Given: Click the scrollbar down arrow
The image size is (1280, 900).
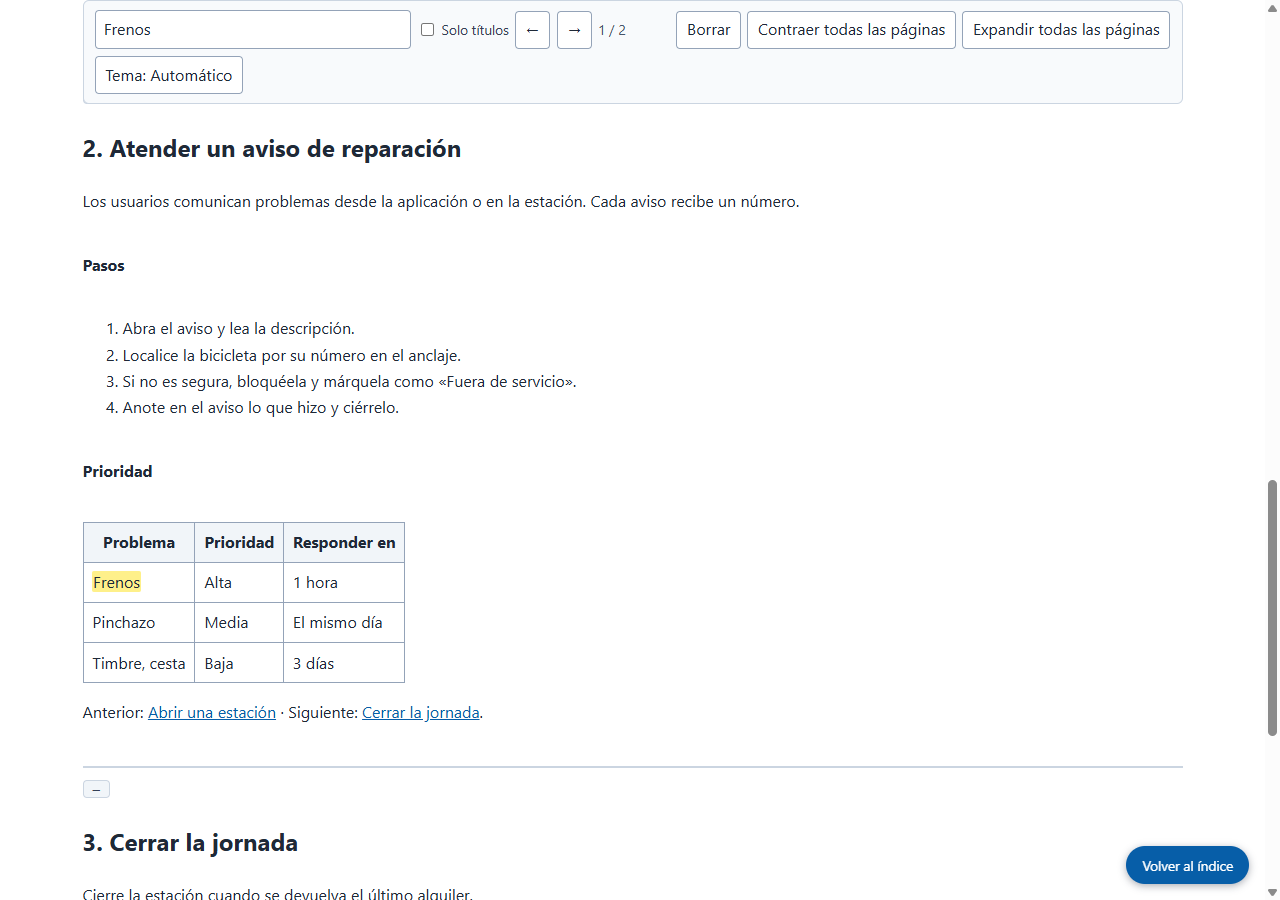Looking at the screenshot, I should (x=1272, y=891).
